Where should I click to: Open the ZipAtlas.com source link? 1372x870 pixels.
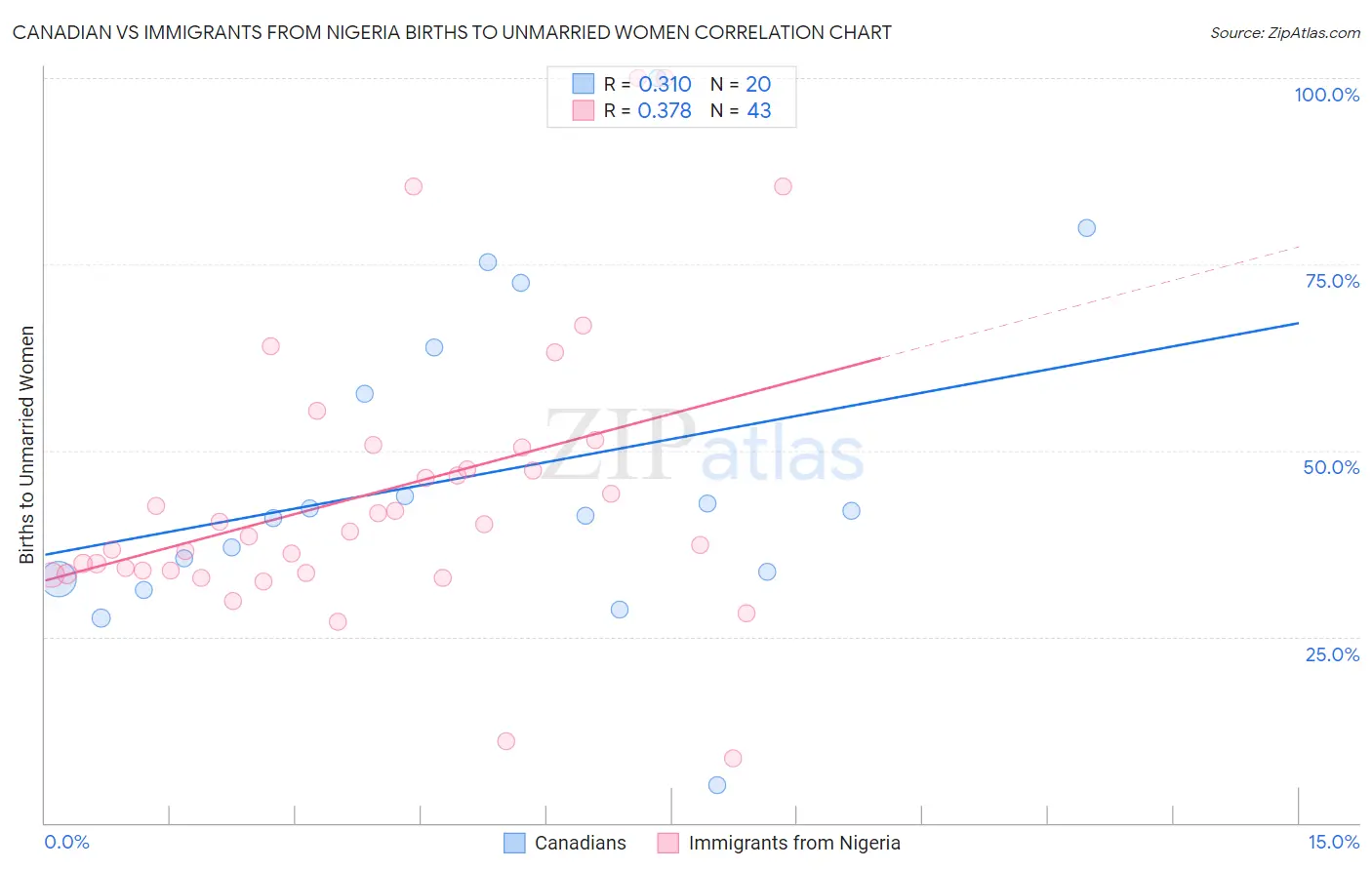click(1285, 32)
